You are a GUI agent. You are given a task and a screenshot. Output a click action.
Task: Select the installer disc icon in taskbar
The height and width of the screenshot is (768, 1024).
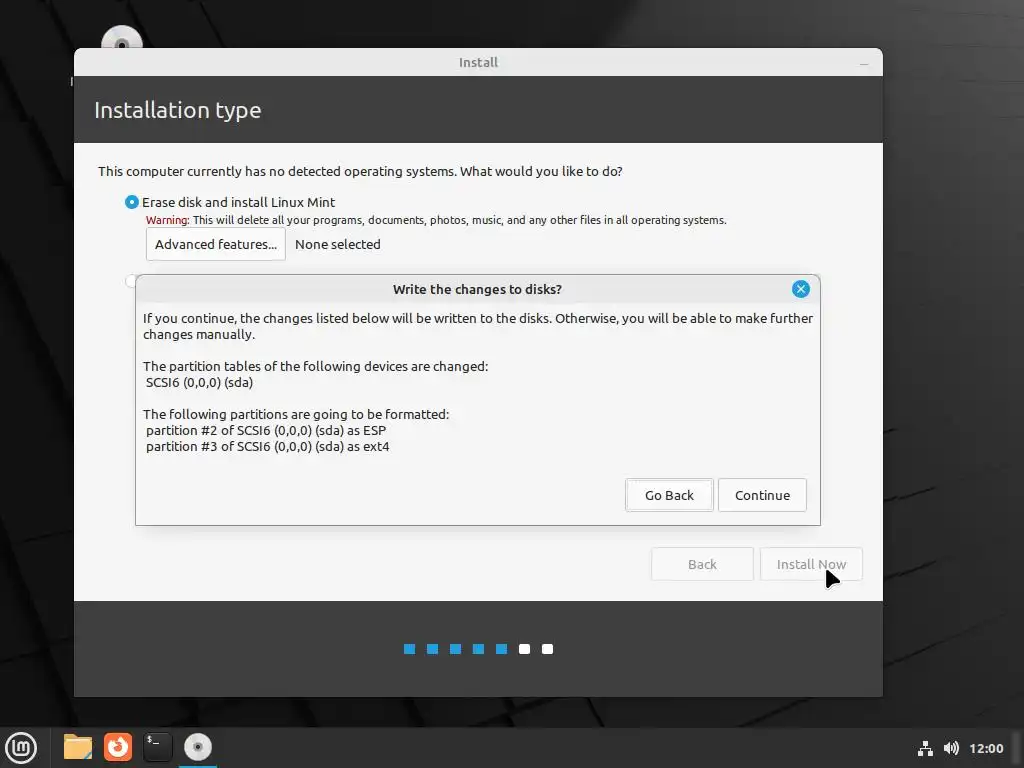[x=198, y=747]
